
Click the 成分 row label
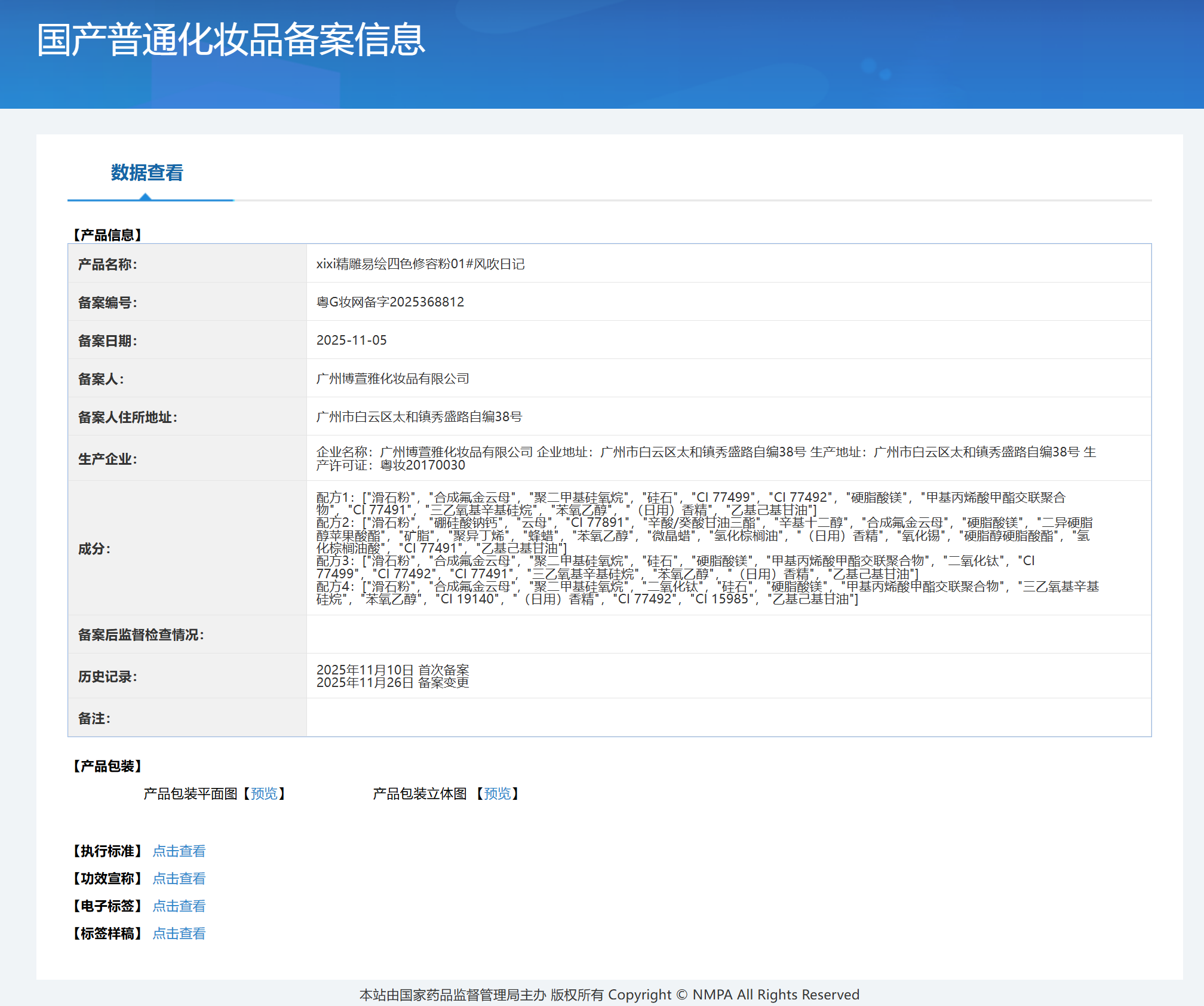[94, 548]
